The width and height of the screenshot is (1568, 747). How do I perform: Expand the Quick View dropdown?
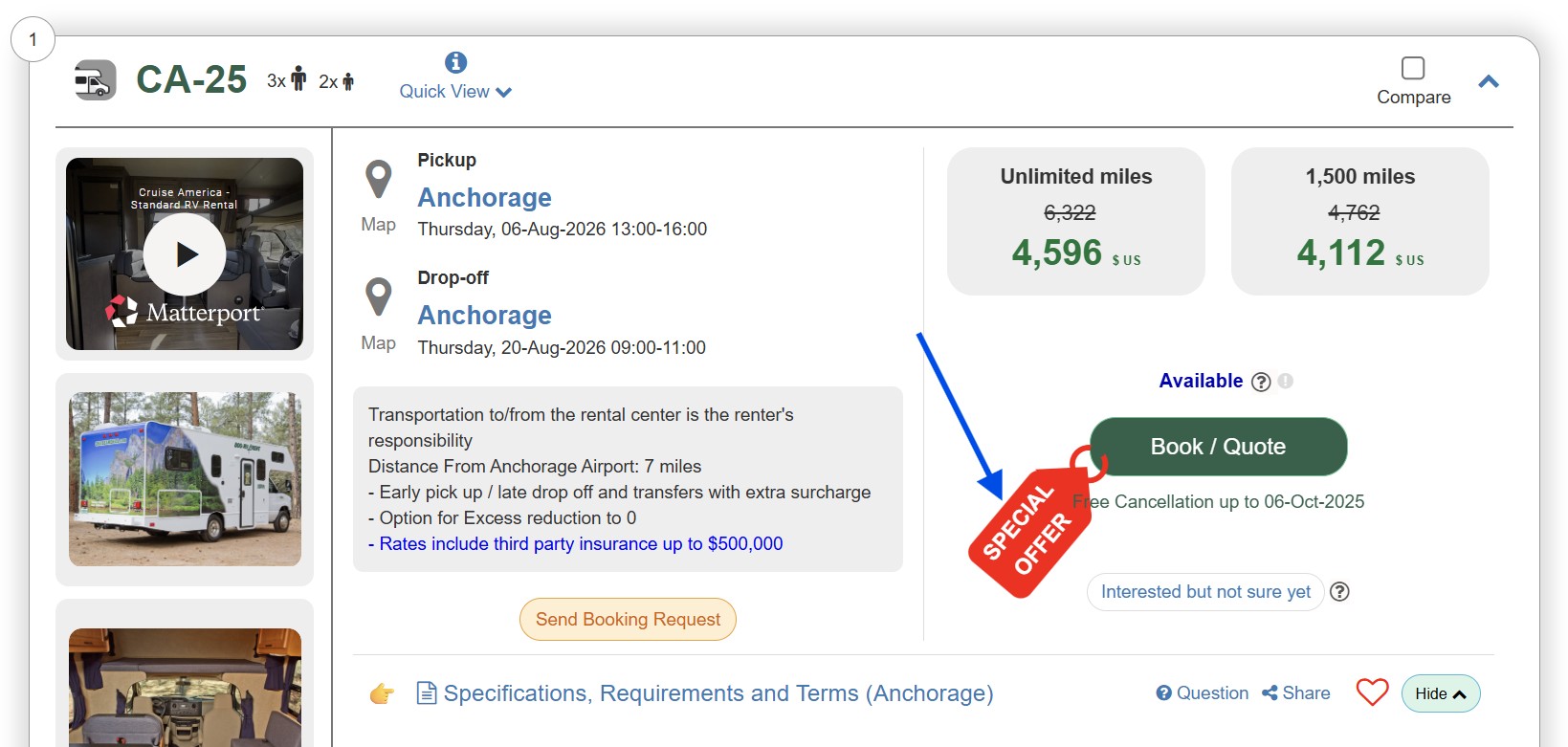(x=455, y=92)
